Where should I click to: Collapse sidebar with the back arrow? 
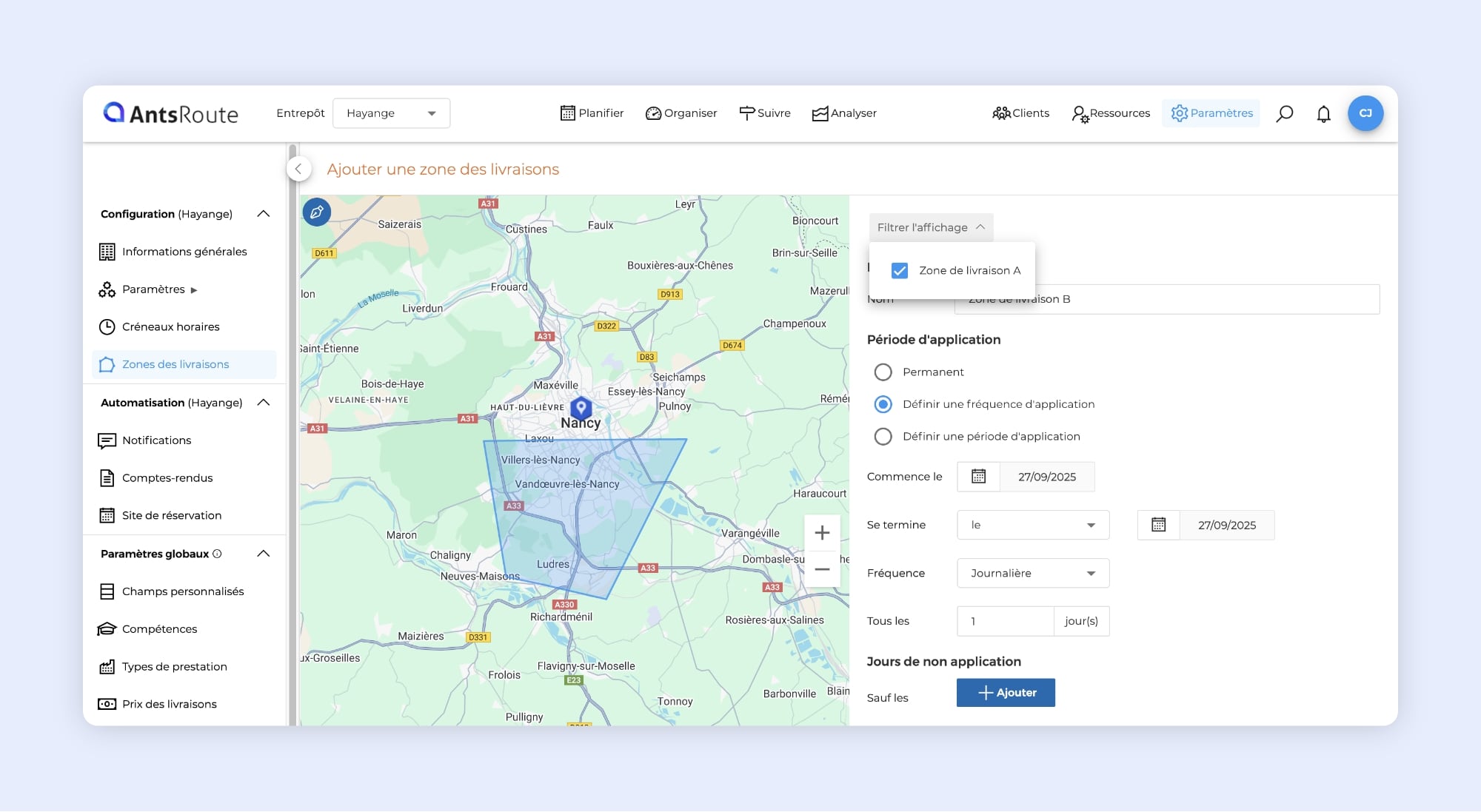[x=298, y=169]
